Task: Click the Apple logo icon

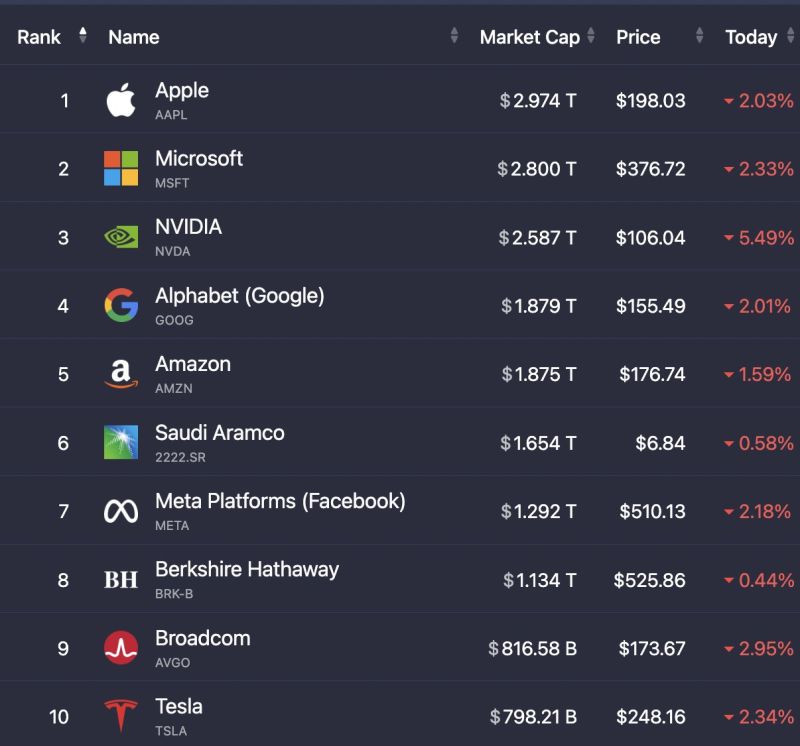Action: (121, 100)
